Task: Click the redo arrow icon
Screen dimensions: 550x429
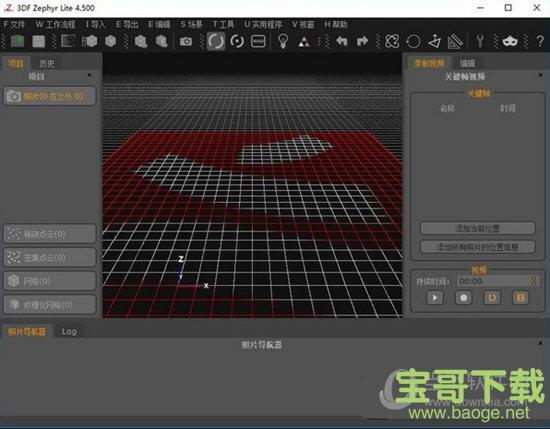Action: click(362, 41)
